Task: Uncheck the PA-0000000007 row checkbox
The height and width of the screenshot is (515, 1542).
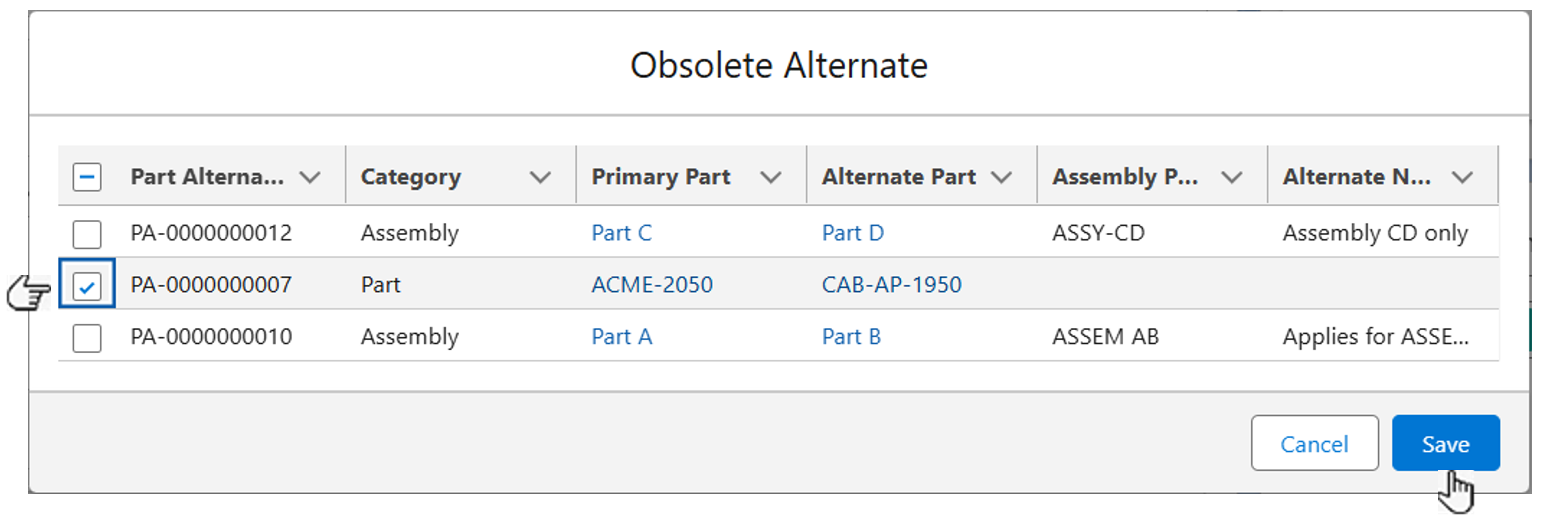Action: click(x=87, y=286)
